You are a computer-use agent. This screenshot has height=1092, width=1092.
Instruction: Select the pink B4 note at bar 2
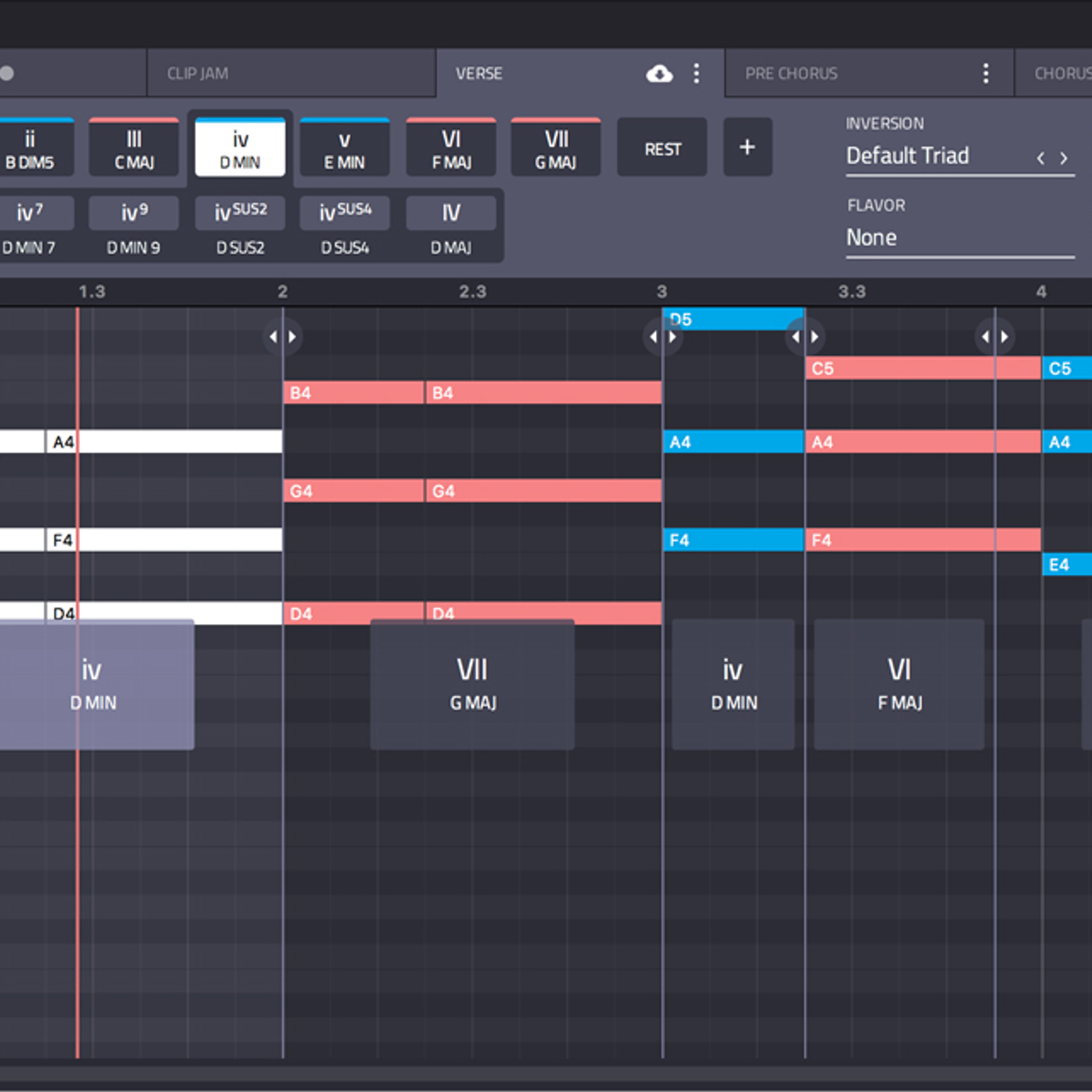pos(353,393)
